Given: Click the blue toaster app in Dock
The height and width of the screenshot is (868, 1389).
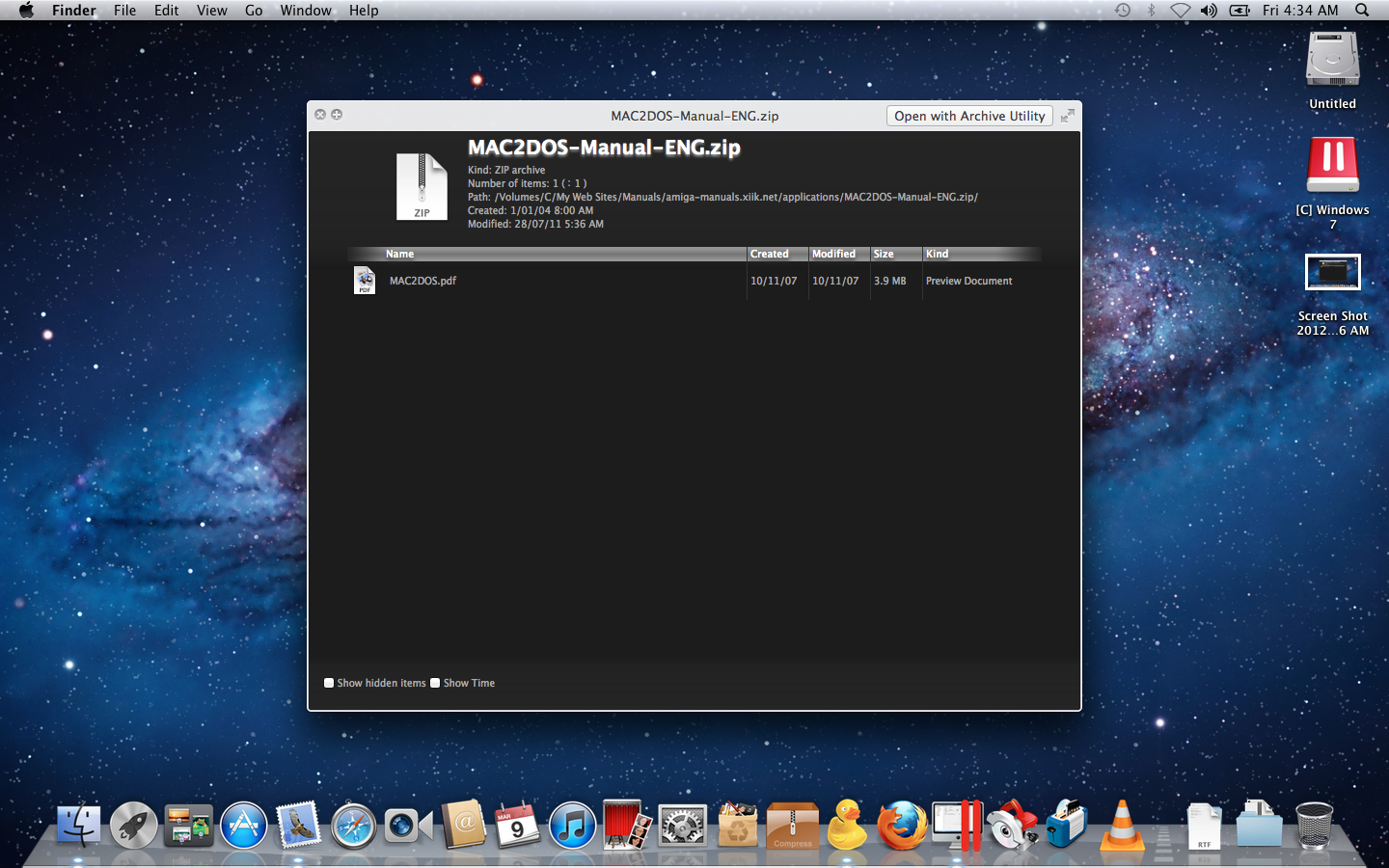Looking at the screenshot, I should (1067, 825).
